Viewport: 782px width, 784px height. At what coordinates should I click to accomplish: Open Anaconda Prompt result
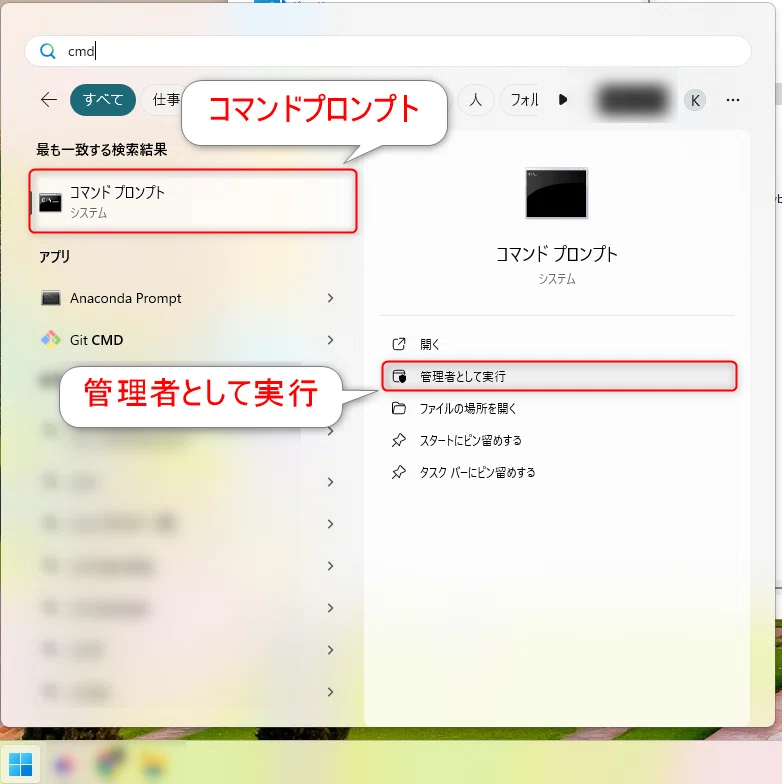(x=188, y=298)
